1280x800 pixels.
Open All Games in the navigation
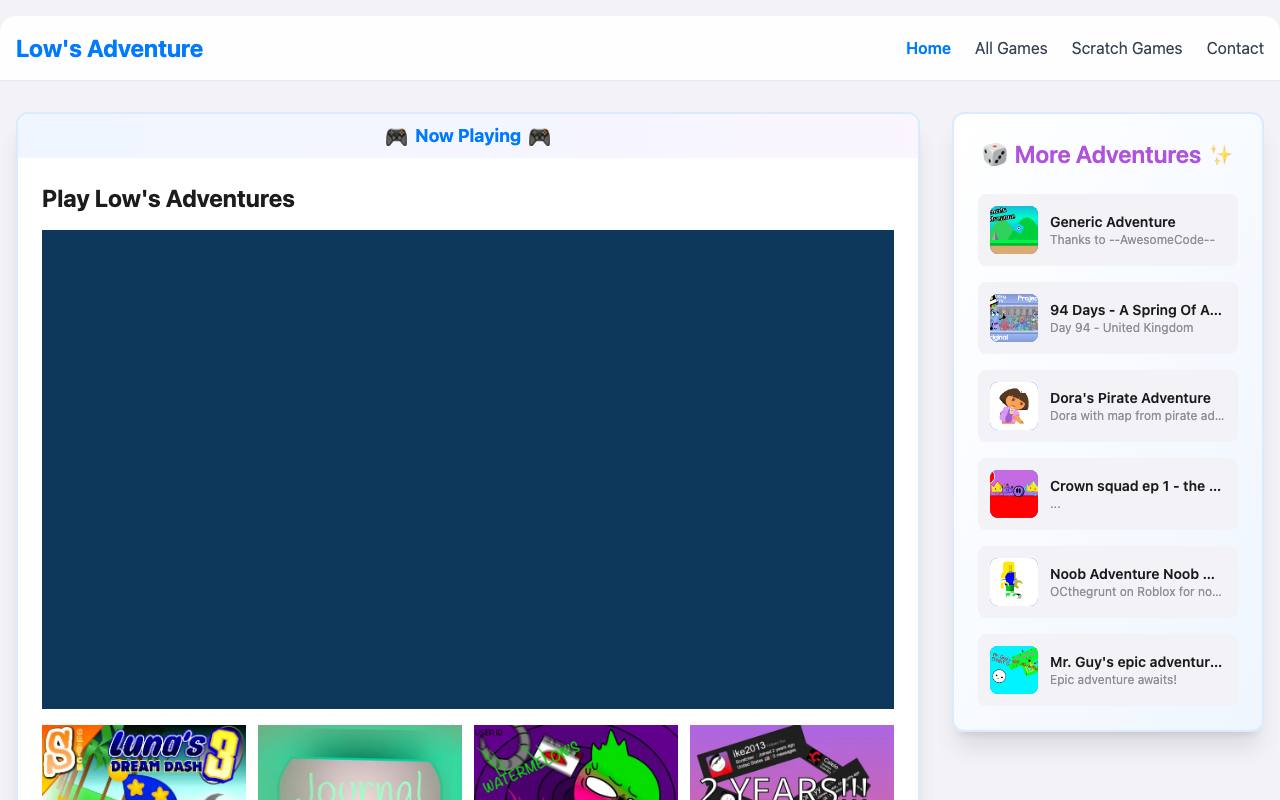pos(1011,48)
